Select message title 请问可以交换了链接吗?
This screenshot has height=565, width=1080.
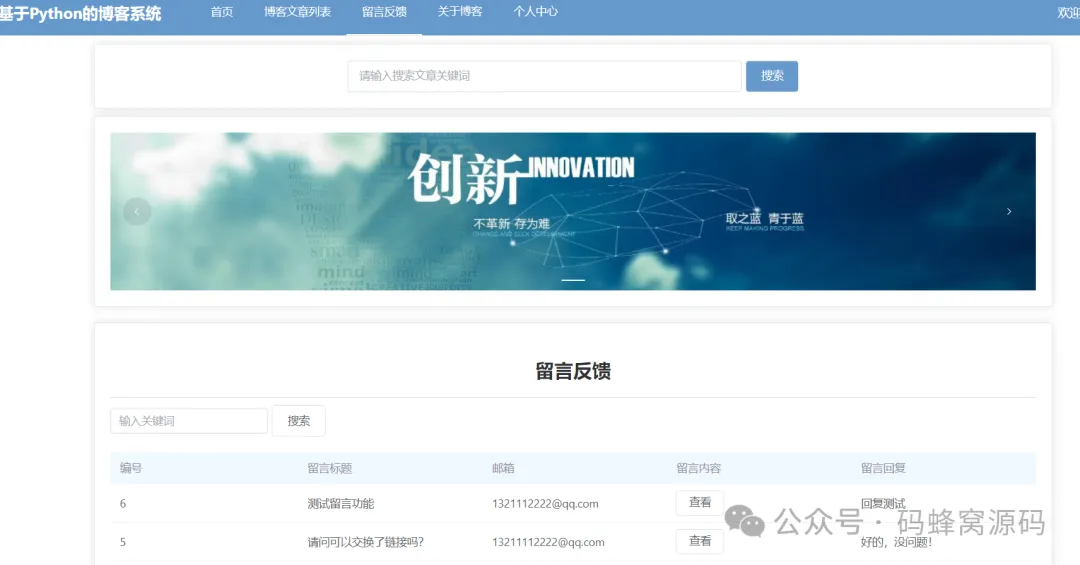[x=365, y=542]
